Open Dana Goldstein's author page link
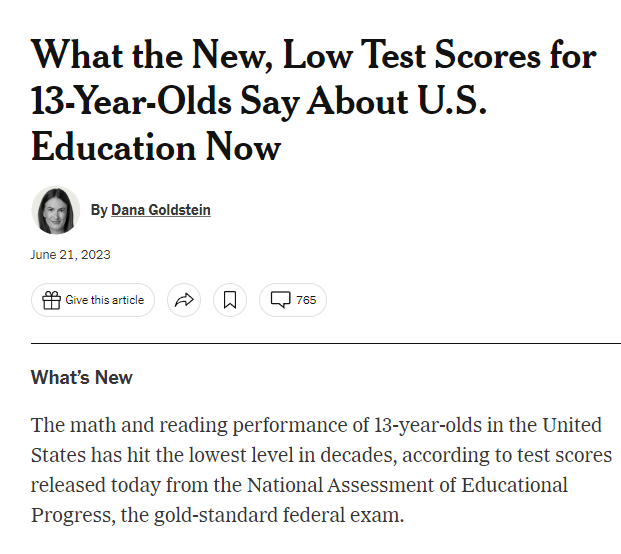The image size is (621, 554). pos(160,210)
